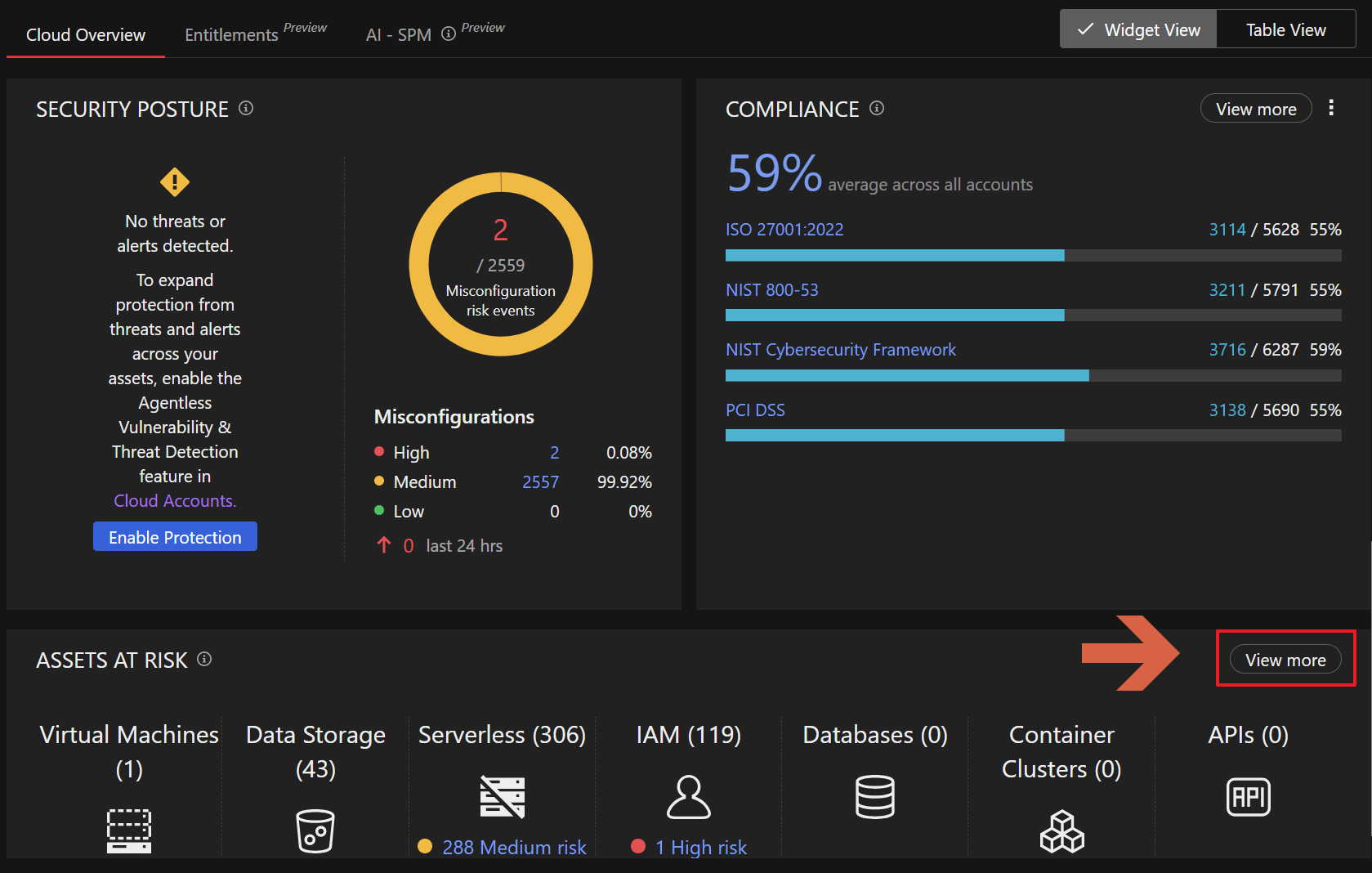Click the IAM user icon

tap(688, 796)
